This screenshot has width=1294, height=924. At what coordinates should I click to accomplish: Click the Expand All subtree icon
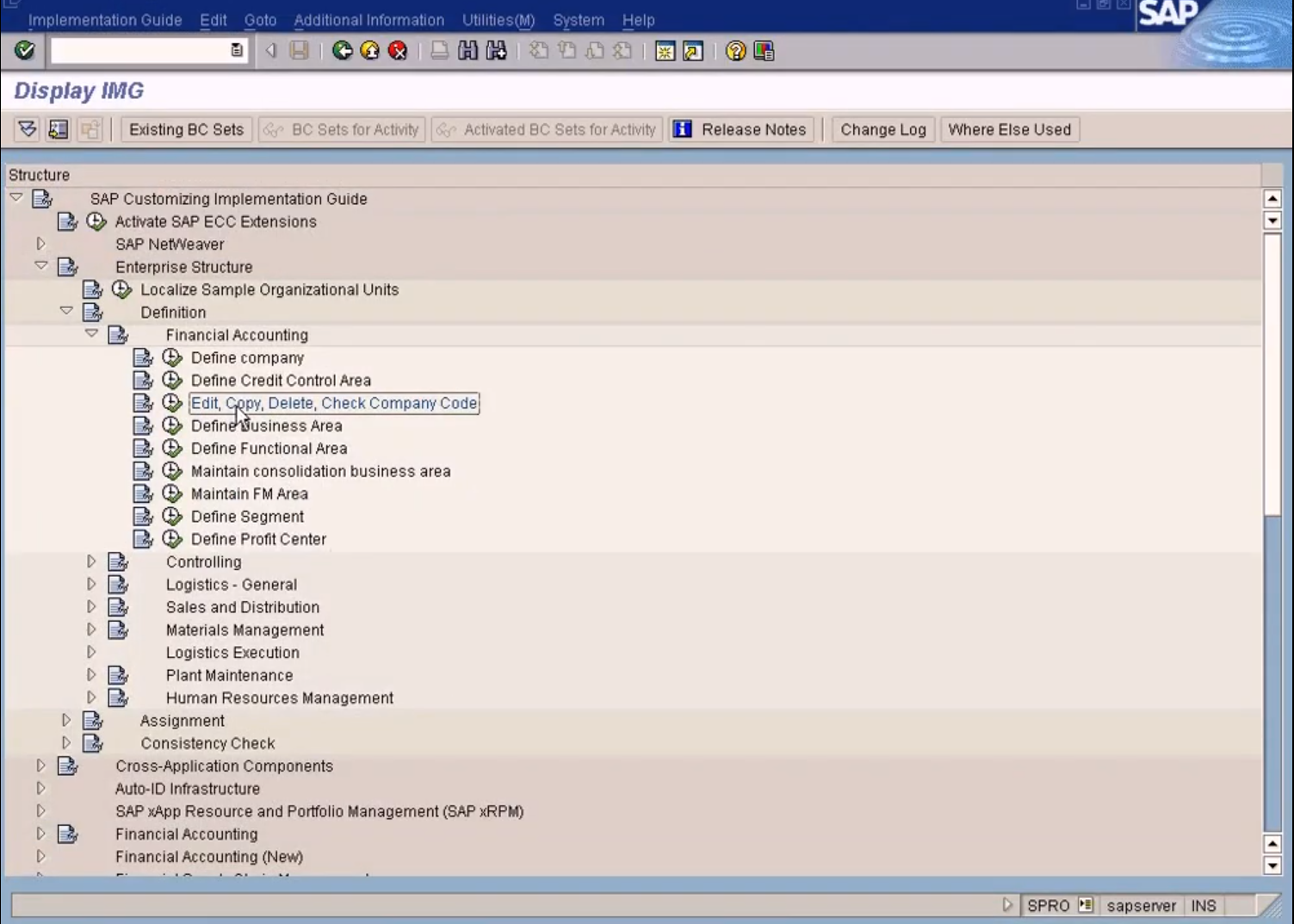click(28, 129)
